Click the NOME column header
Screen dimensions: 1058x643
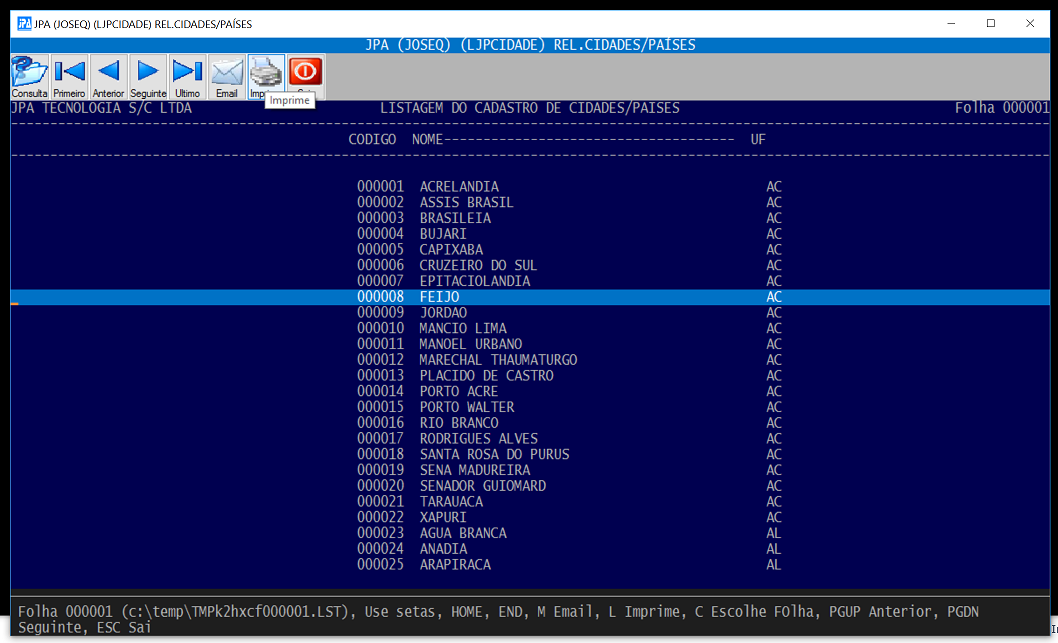tap(427, 139)
